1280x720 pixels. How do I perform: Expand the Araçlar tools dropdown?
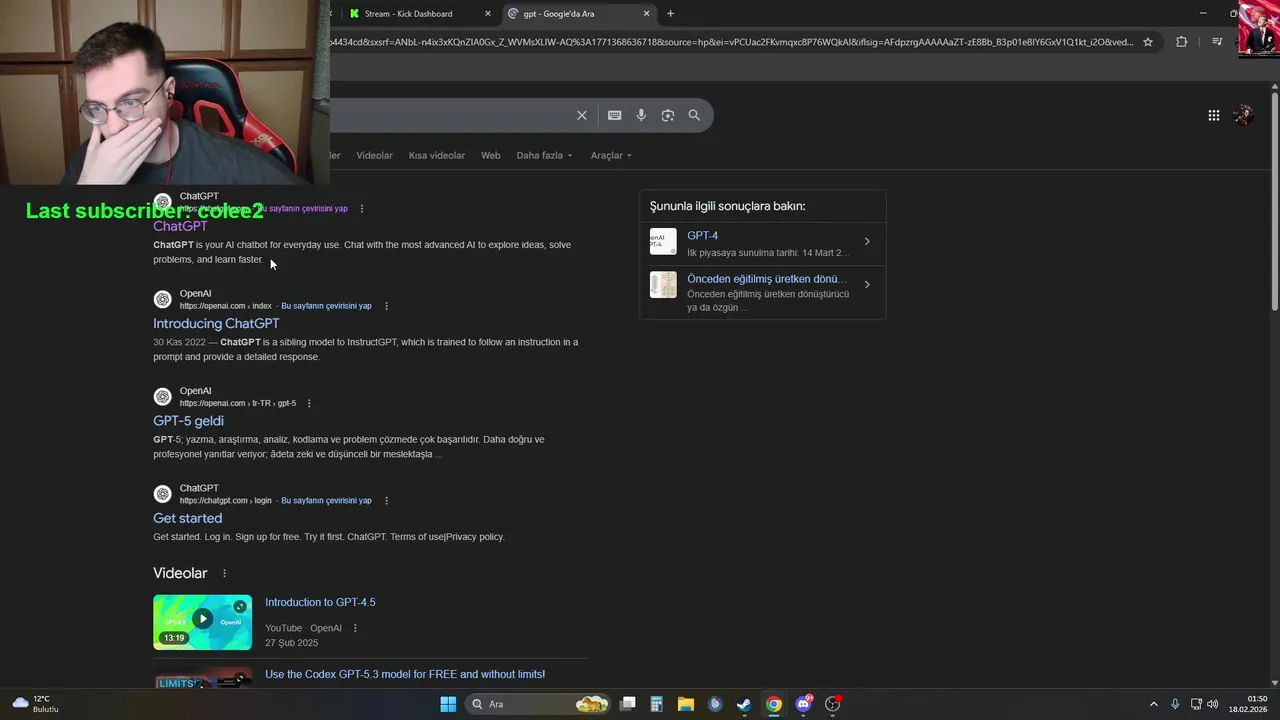(x=611, y=156)
